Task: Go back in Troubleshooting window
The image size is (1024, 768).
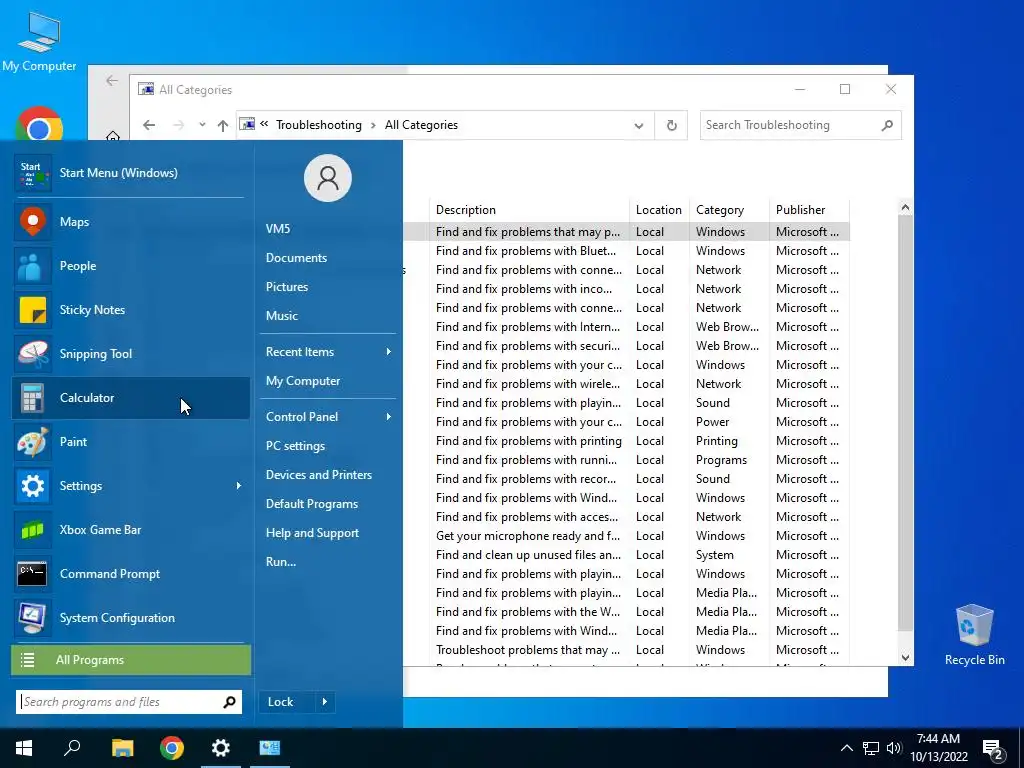Action: (x=150, y=125)
